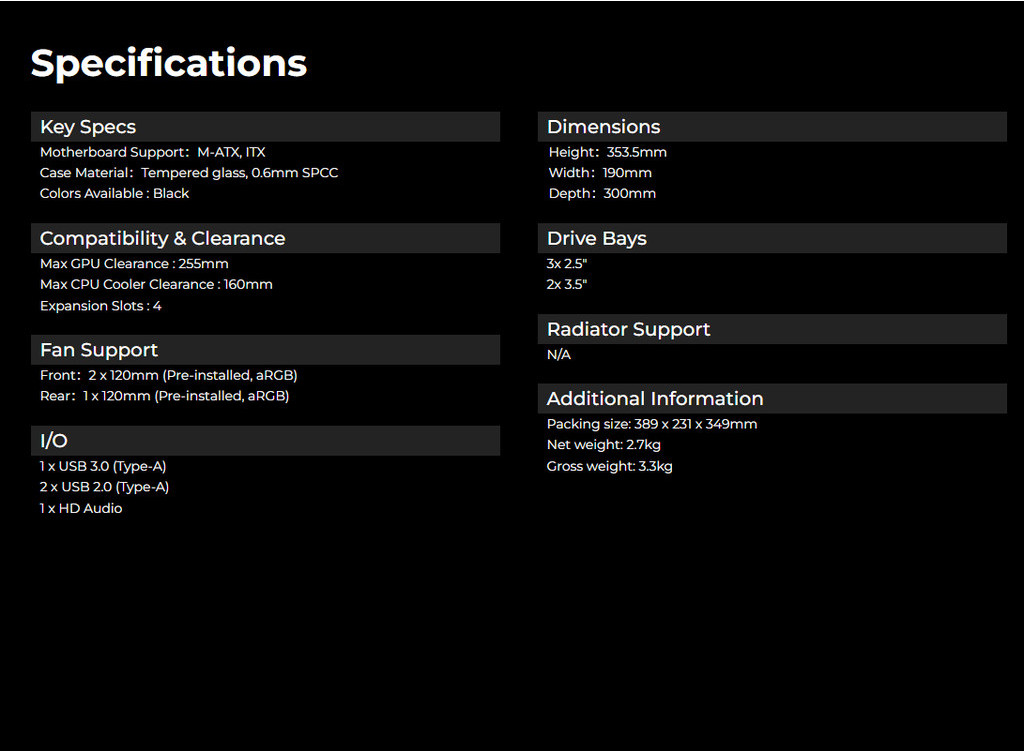This screenshot has height=752, width=1024.
Task: Click the Radiator Support section header
Action: click(628, 329)
